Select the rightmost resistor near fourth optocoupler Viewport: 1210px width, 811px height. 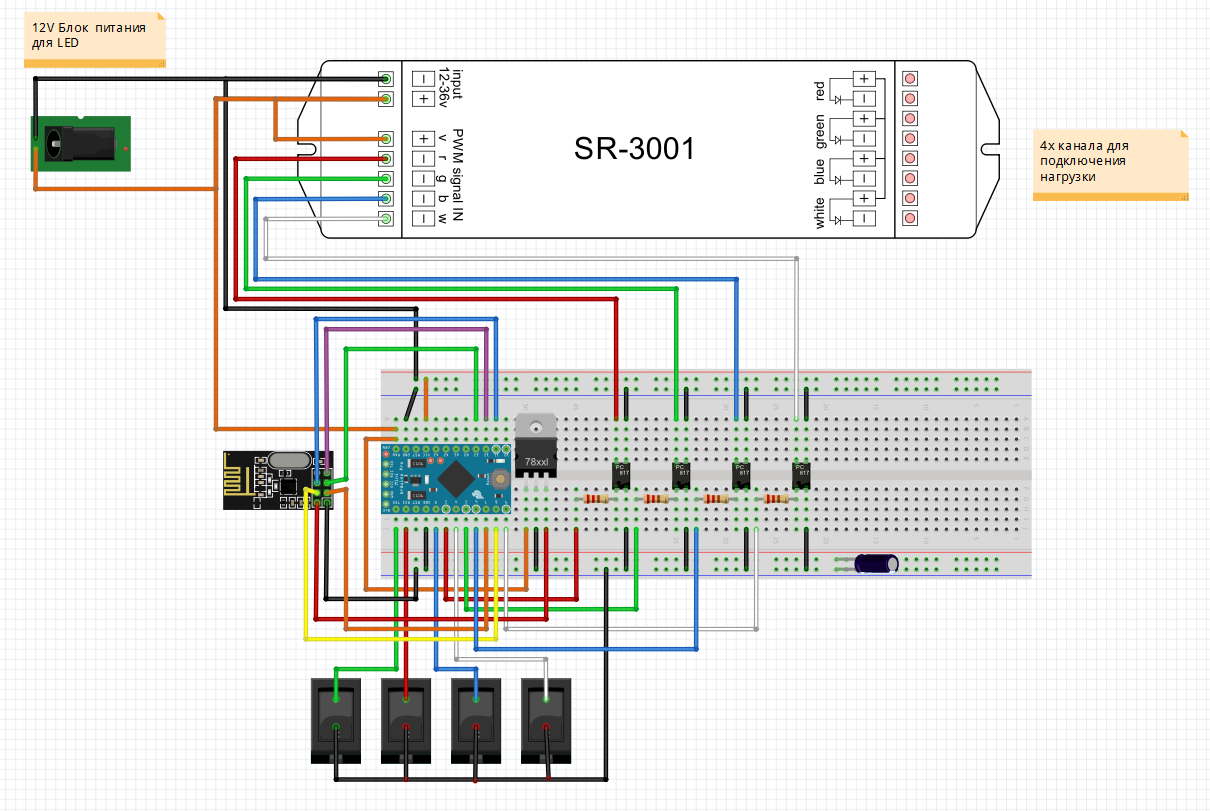(776, 499)
